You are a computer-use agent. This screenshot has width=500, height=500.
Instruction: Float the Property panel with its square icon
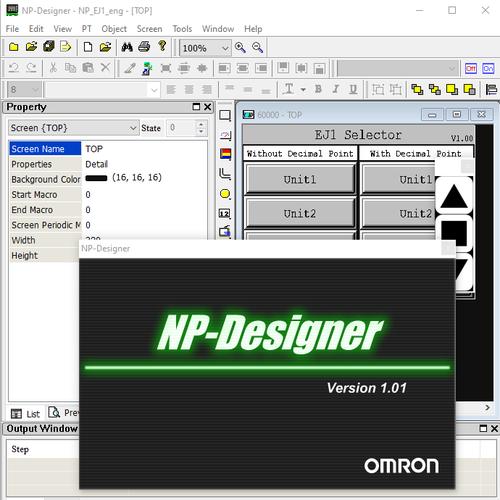(196, 107)
